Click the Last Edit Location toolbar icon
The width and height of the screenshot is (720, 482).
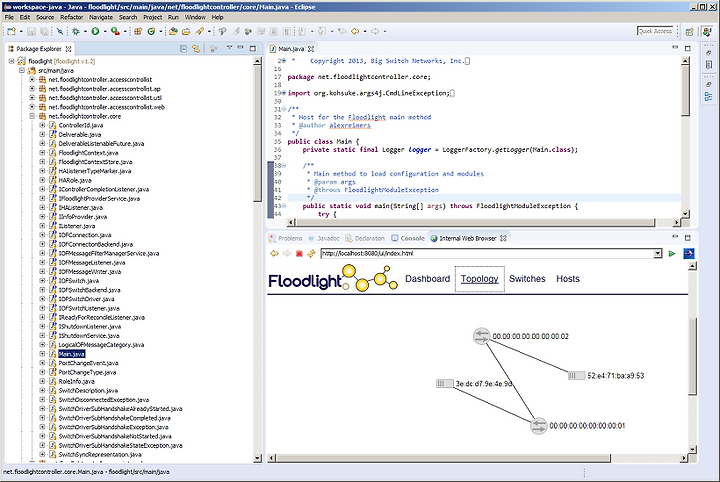tap(342, 31)
